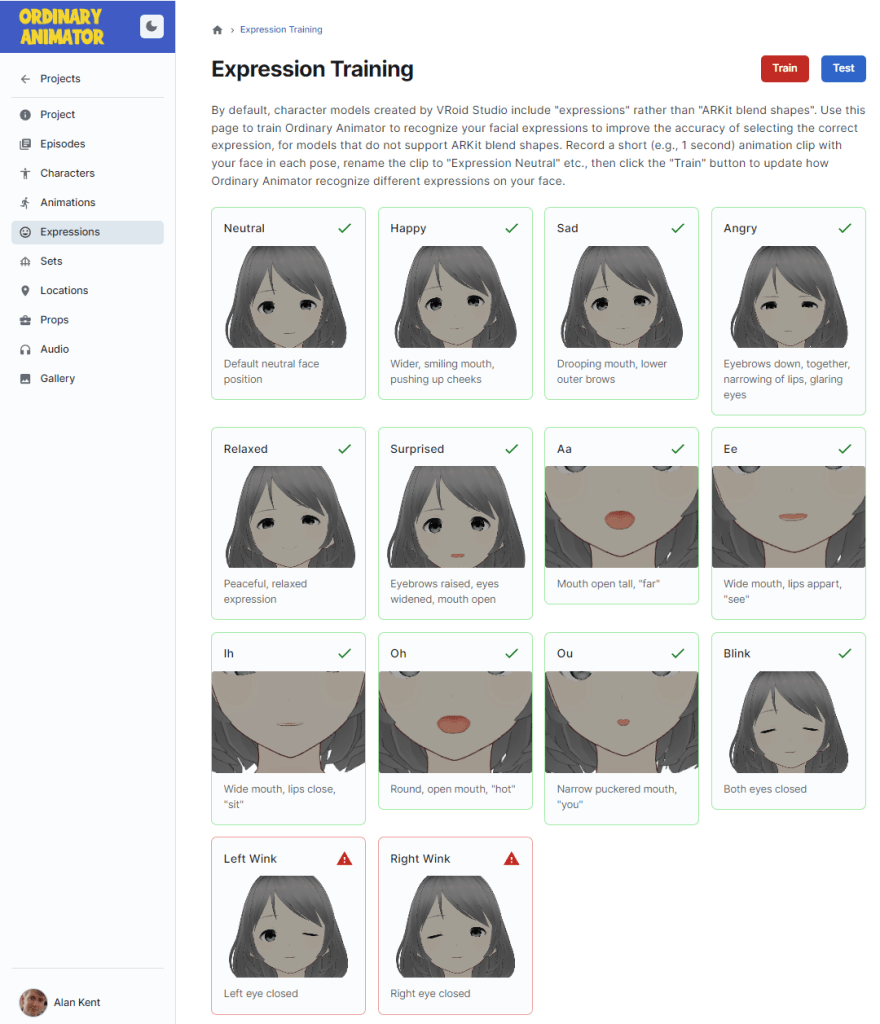
Task: Click the Left Wink warning triangle icon
Action: (x=345, y=859)
